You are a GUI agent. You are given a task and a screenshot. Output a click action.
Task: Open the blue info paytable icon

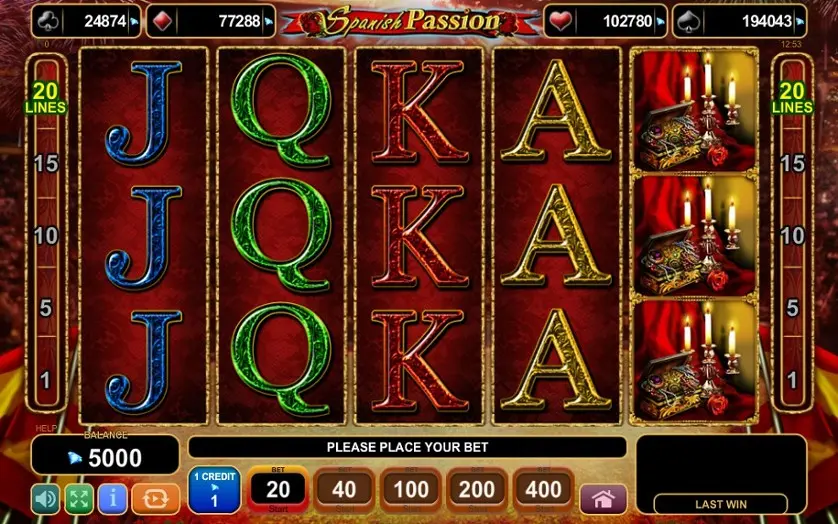point(112,499)
